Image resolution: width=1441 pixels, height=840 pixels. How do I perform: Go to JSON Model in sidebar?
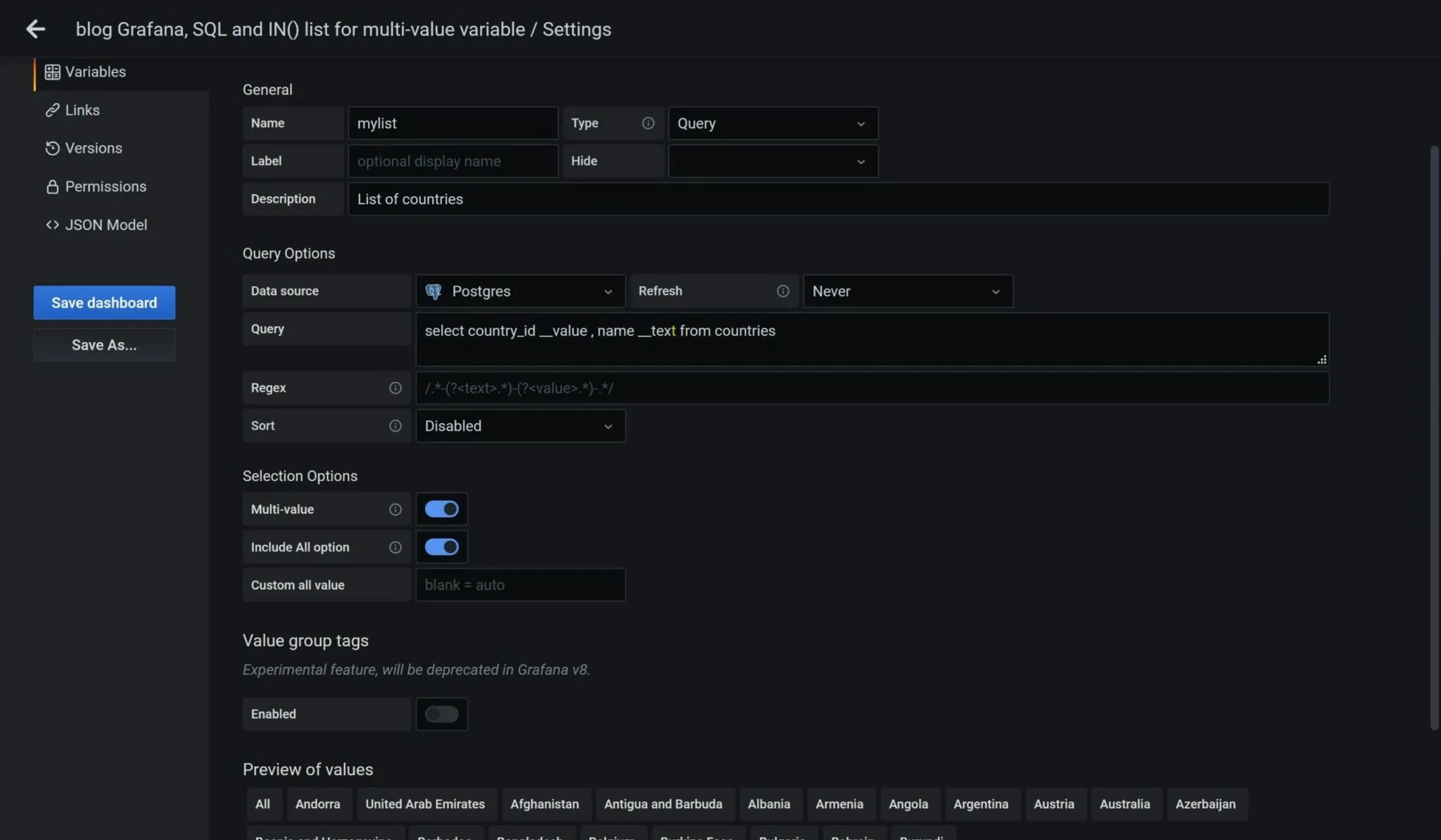106,225
